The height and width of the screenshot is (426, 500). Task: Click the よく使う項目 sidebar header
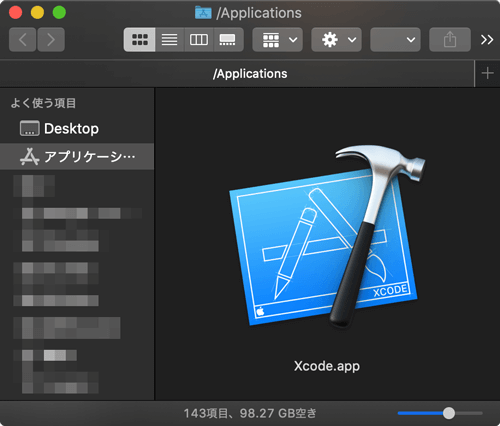[x=43, y=103]
